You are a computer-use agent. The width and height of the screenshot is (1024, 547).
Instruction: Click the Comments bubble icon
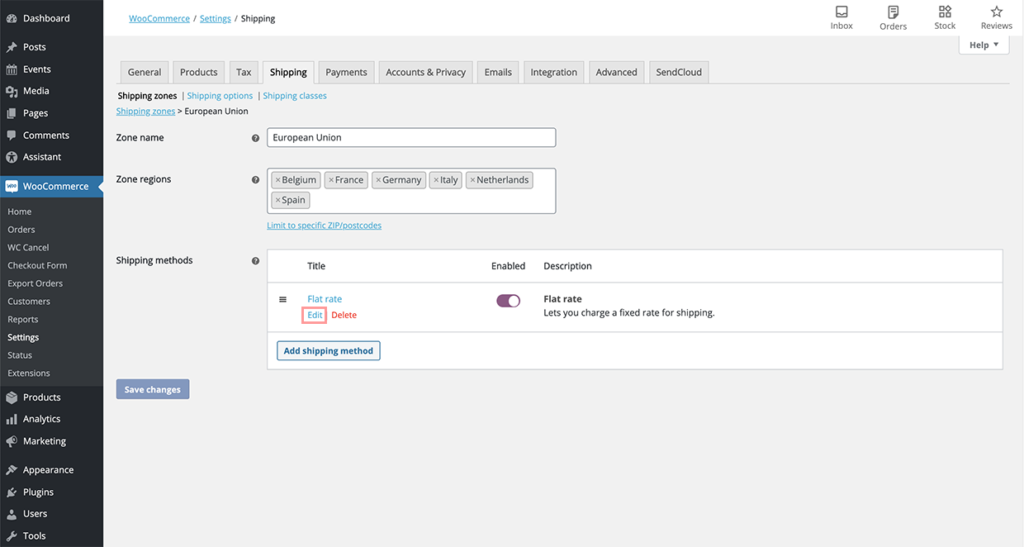click(11, 135)
